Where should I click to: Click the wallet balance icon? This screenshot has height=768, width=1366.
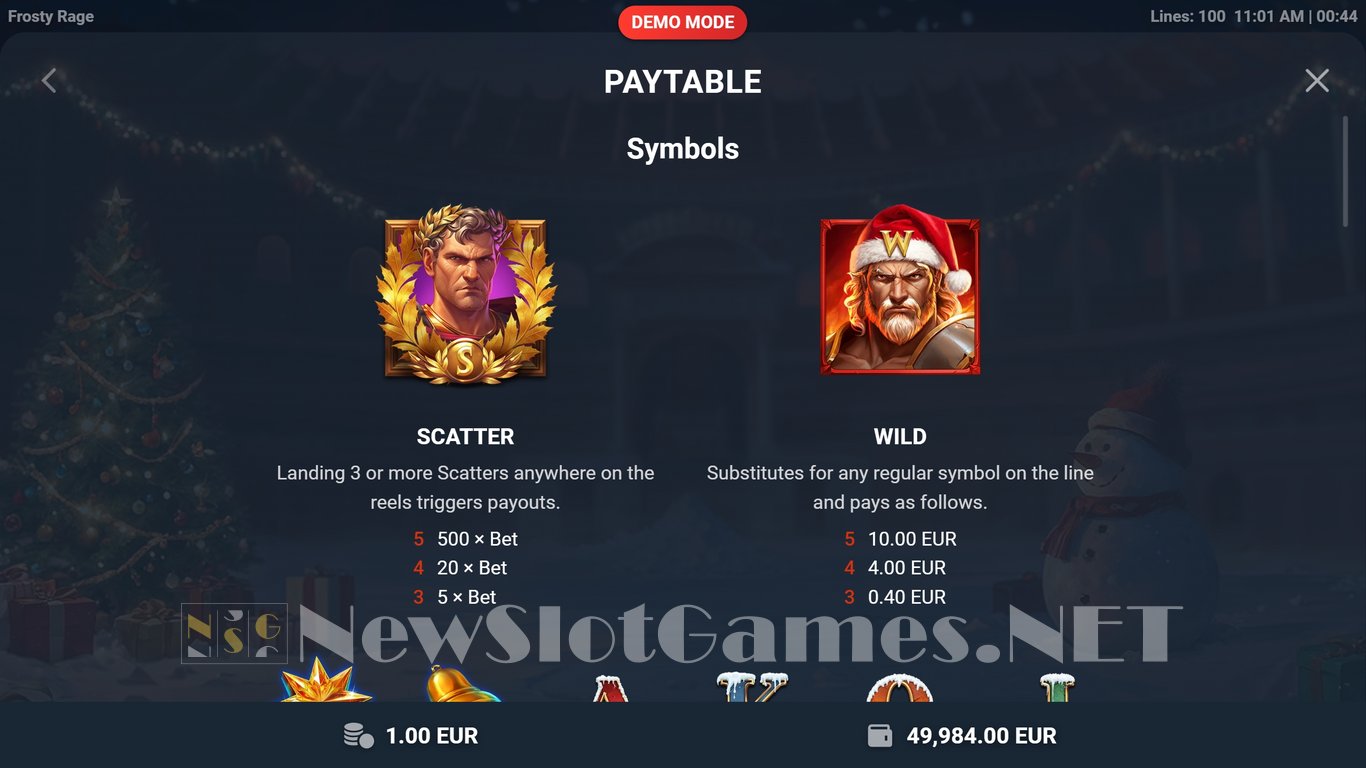[x=880, y=736]
